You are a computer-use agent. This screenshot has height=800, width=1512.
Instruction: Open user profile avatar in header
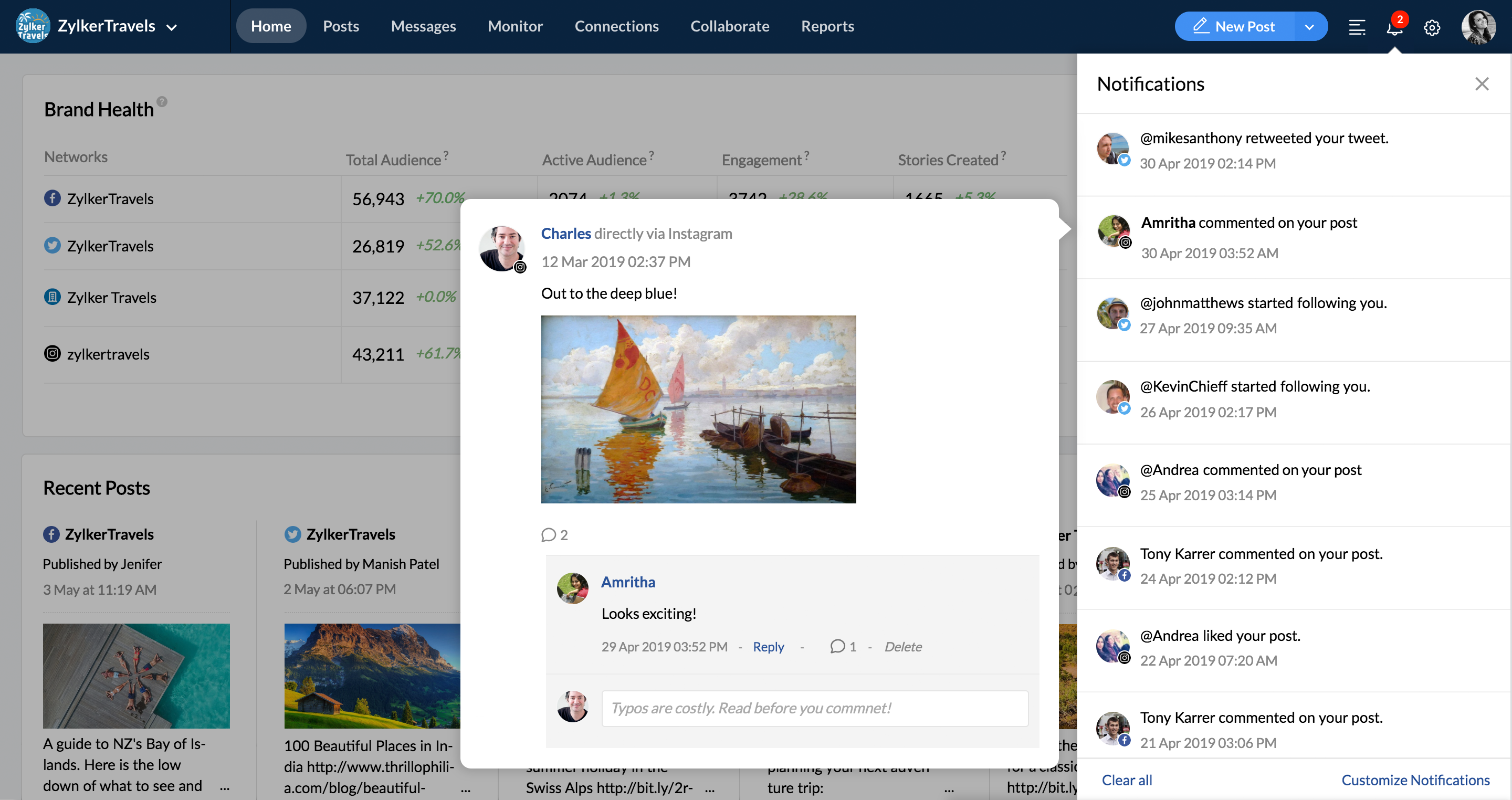point(1477,27)
